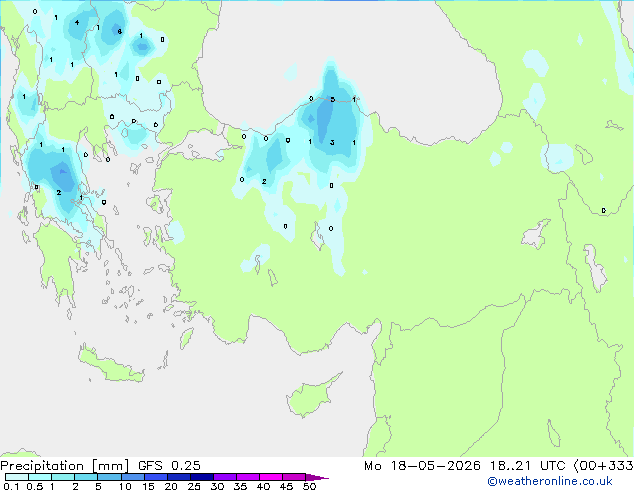
Task: Click the legend label '0.1'
Action: tap(11, 486)
